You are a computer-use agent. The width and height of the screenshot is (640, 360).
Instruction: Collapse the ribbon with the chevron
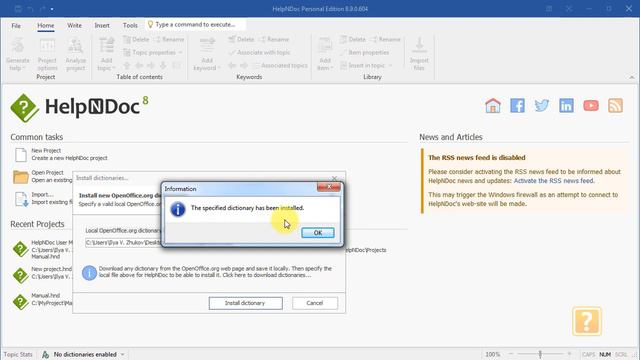[632, 77]
